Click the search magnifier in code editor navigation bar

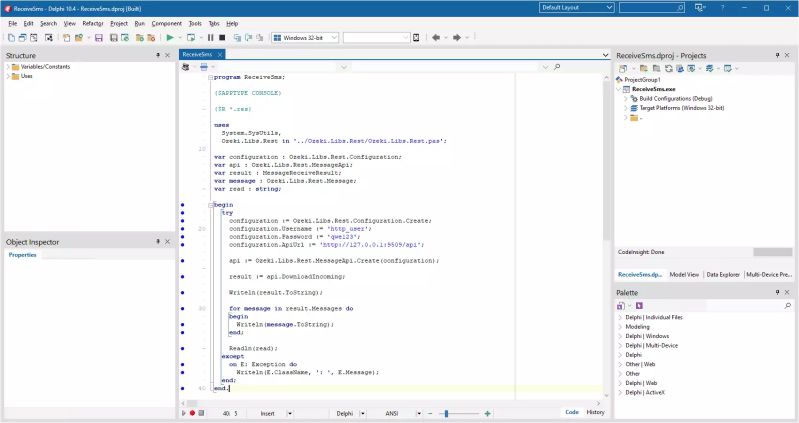coord(557,67)
